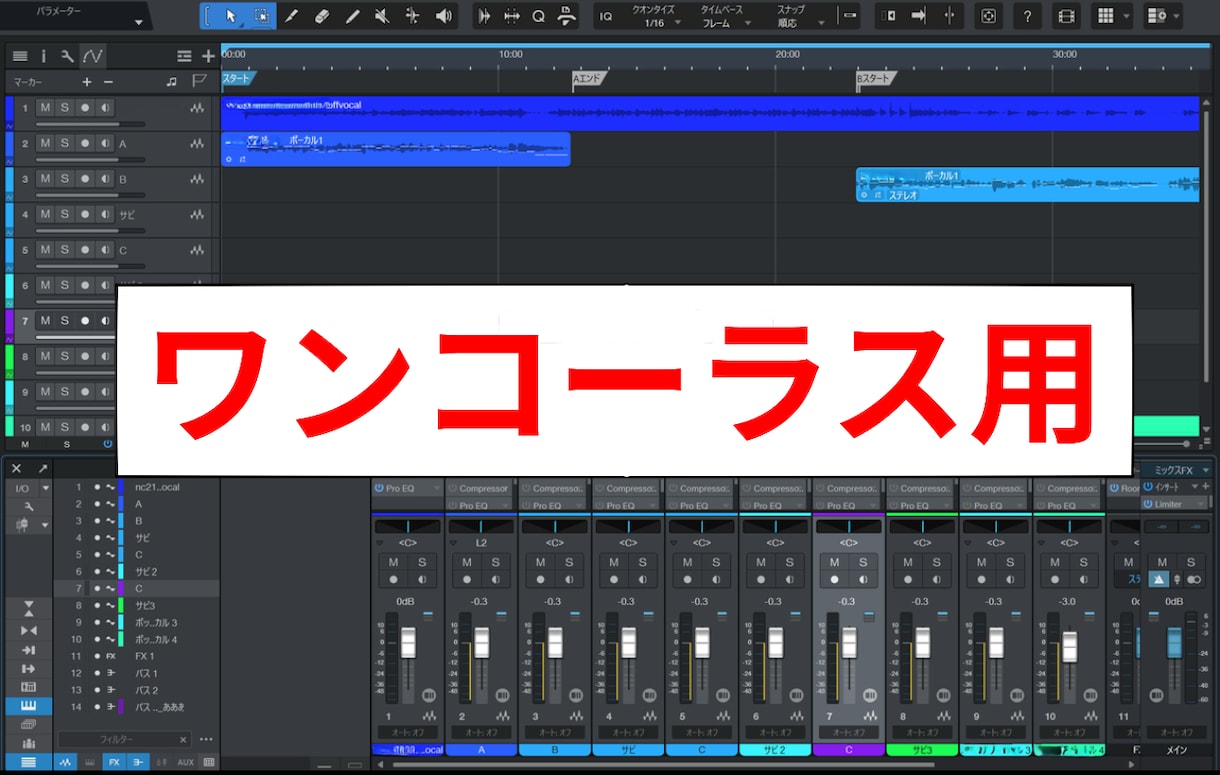Select the Paint tool

(291, 16)
